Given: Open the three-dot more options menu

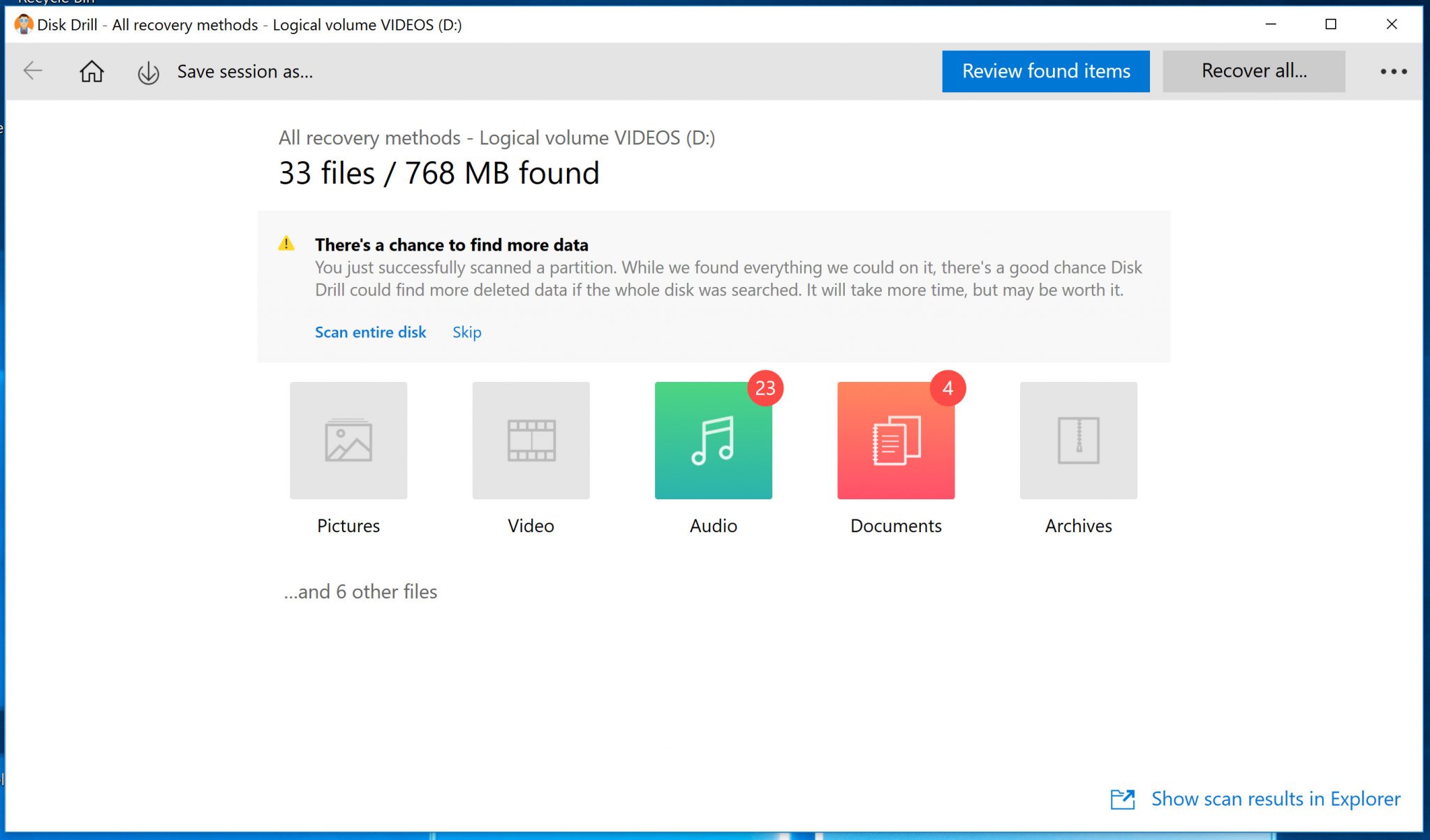Looking at the screenshot, I should coord(1393,71).
